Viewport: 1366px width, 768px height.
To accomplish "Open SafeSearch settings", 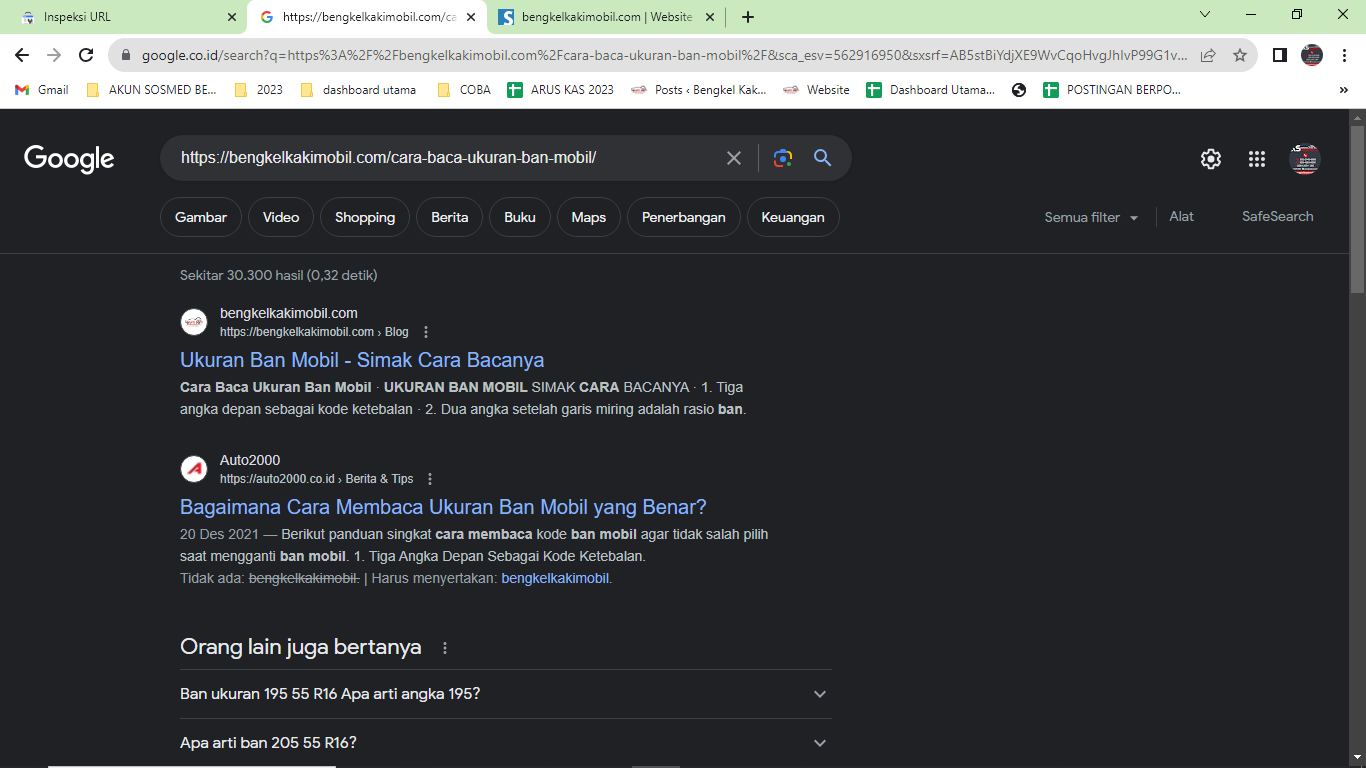I will tap(1278, 216).
